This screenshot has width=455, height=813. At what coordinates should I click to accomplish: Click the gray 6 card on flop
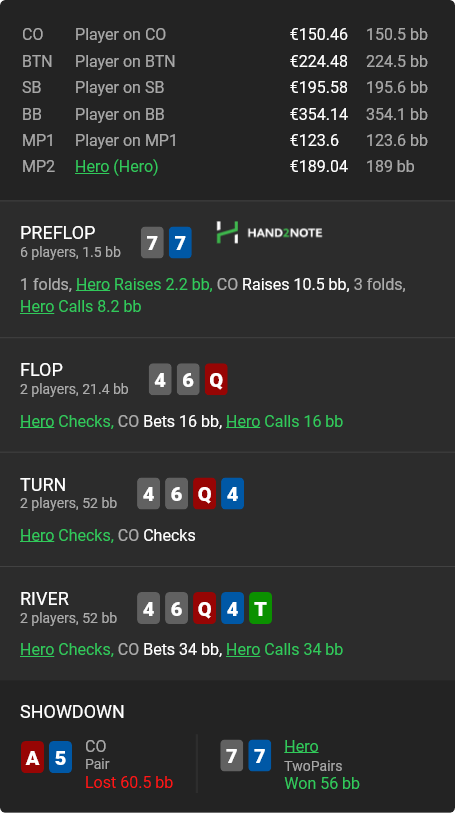point(188,380)
